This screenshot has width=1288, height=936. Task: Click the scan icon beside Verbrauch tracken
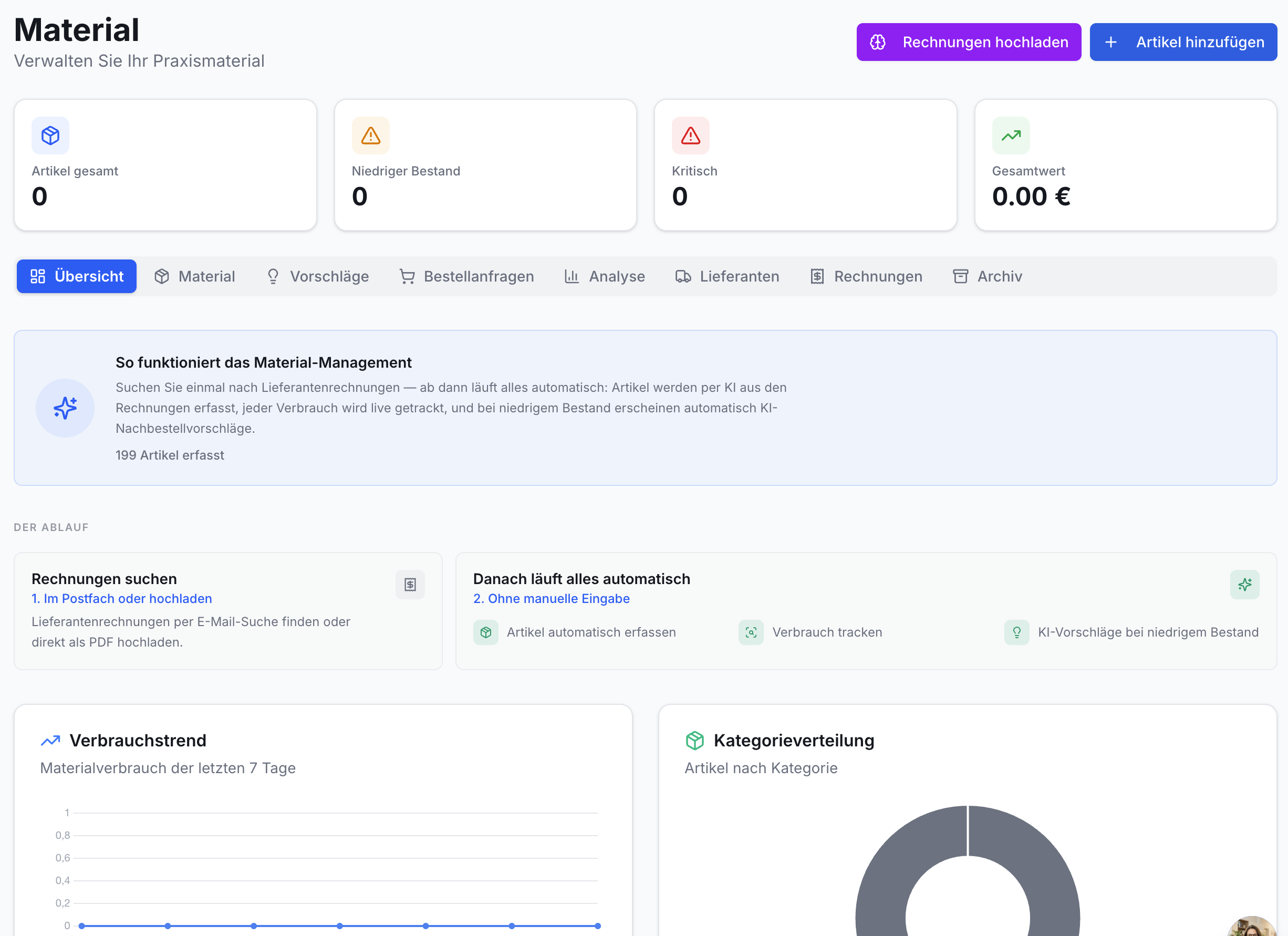751,632
